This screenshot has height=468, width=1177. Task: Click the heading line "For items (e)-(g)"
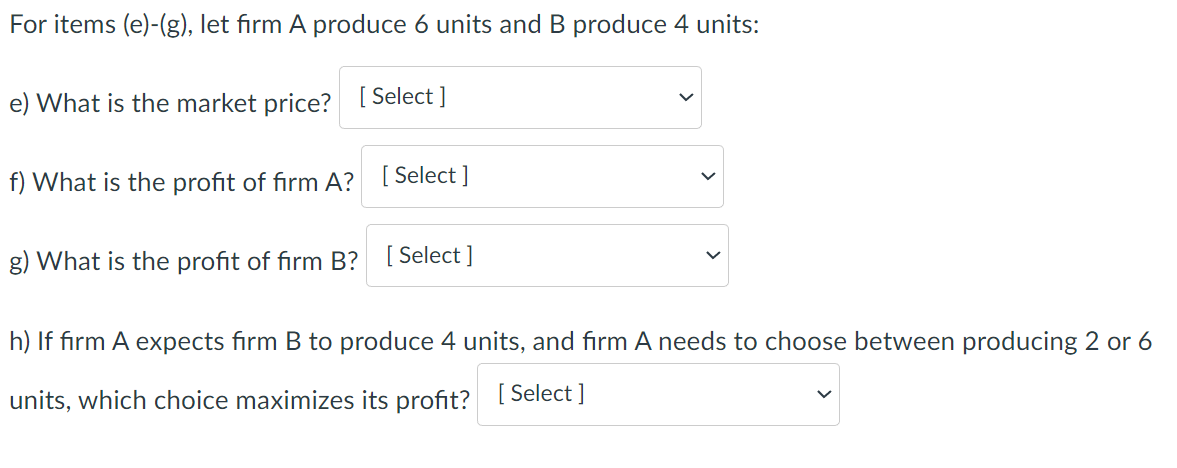point(383,25)
